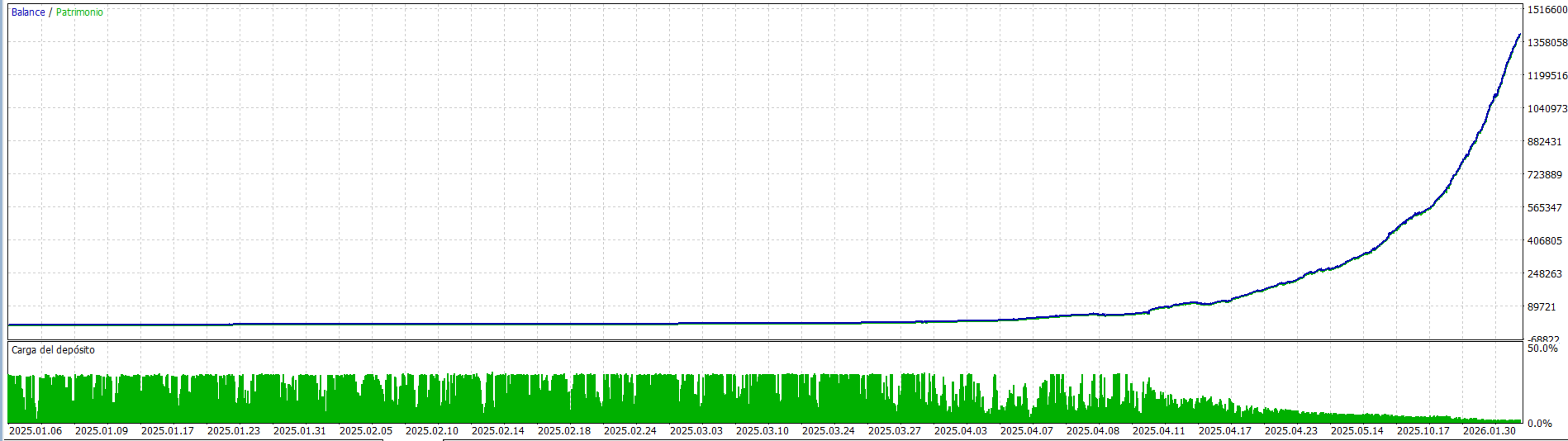Select the 2025.02.10 date label

[x=432, y=431]
